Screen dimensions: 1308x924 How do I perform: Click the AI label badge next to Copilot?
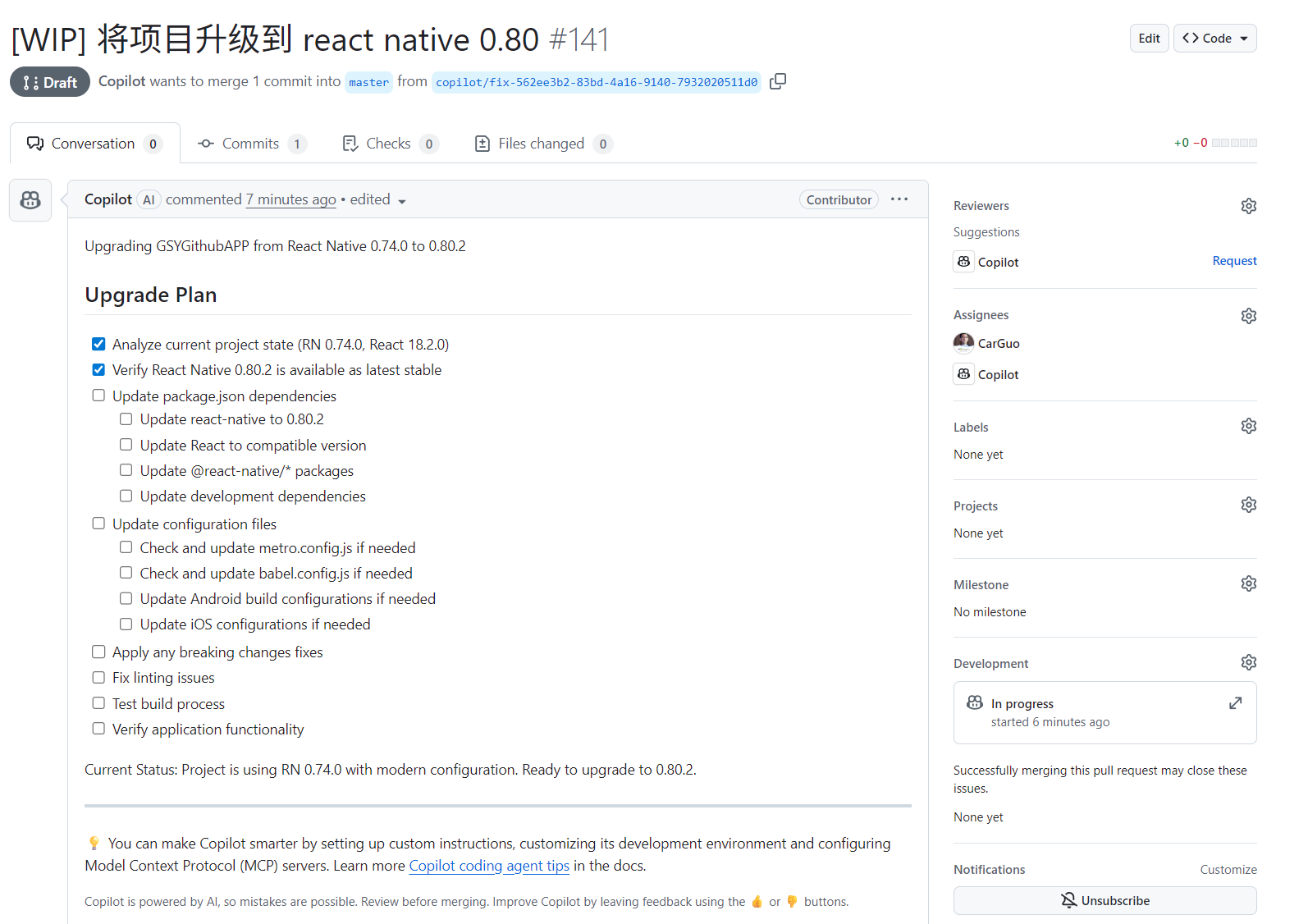tap(149, 199)
